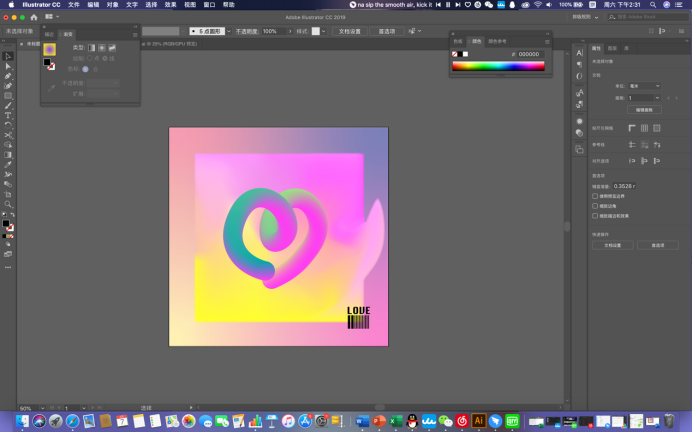Select the Zoom magnifier tool
Viewport: 692px width, 433px height.
click(8, 204)
